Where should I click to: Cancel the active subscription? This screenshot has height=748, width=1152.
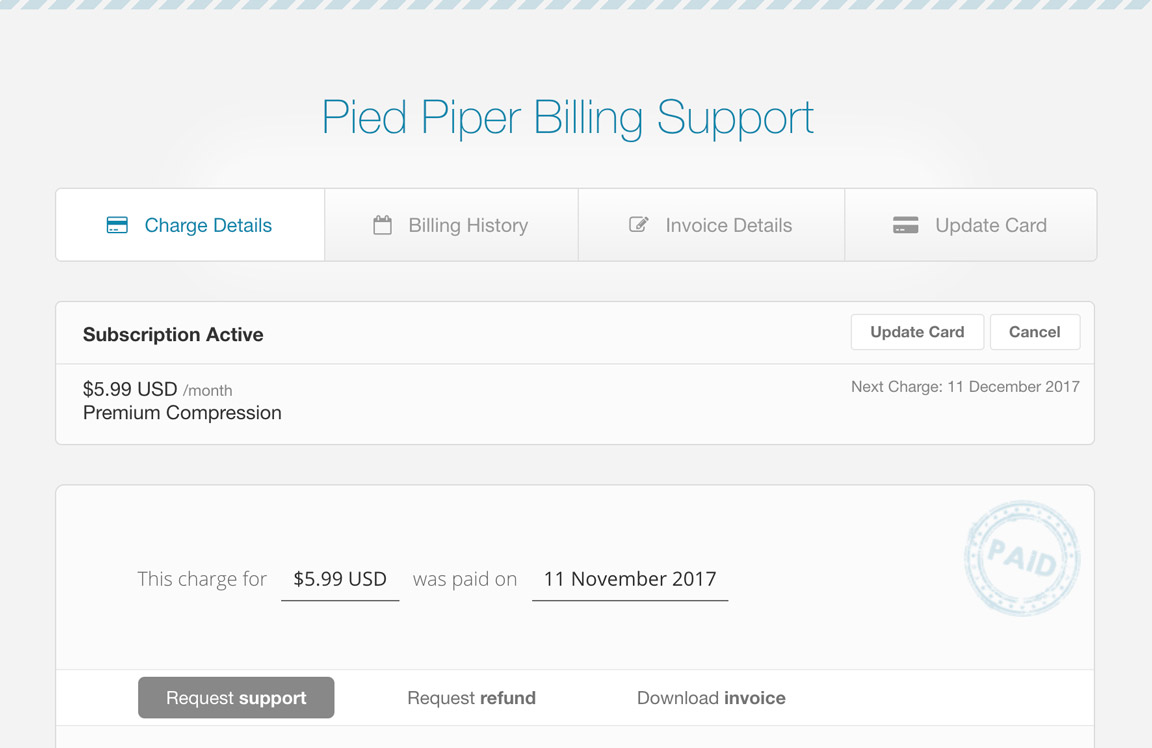(1034, 332)
